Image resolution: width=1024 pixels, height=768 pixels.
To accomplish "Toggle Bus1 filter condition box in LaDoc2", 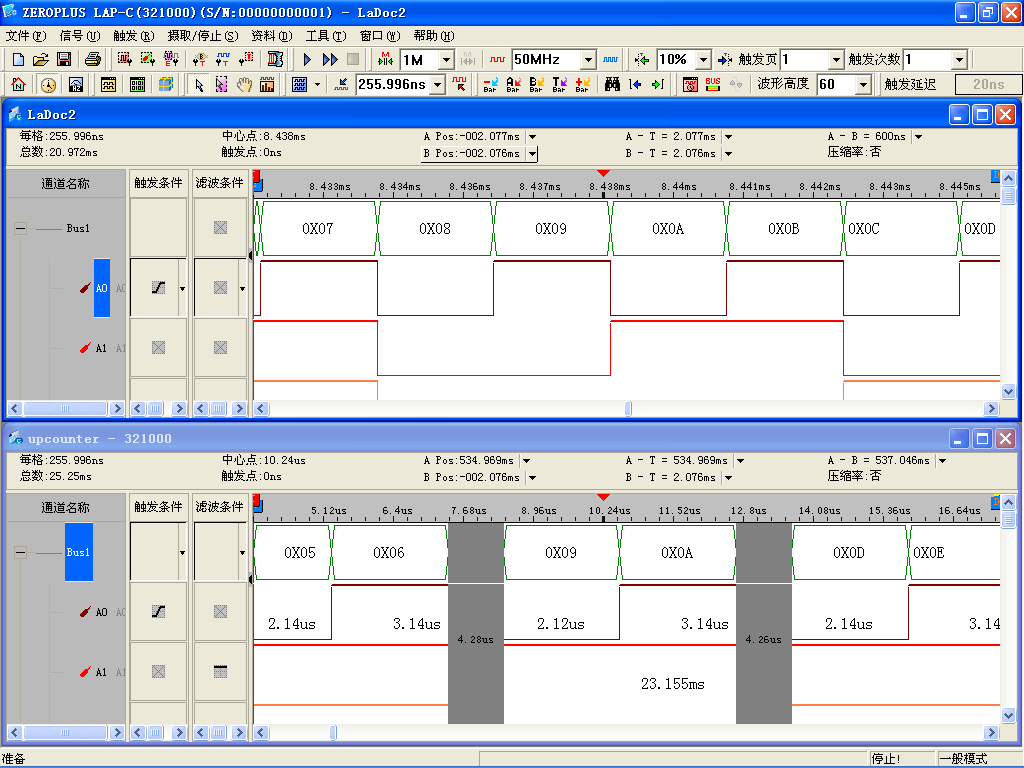I will click(x=220, y=228).
